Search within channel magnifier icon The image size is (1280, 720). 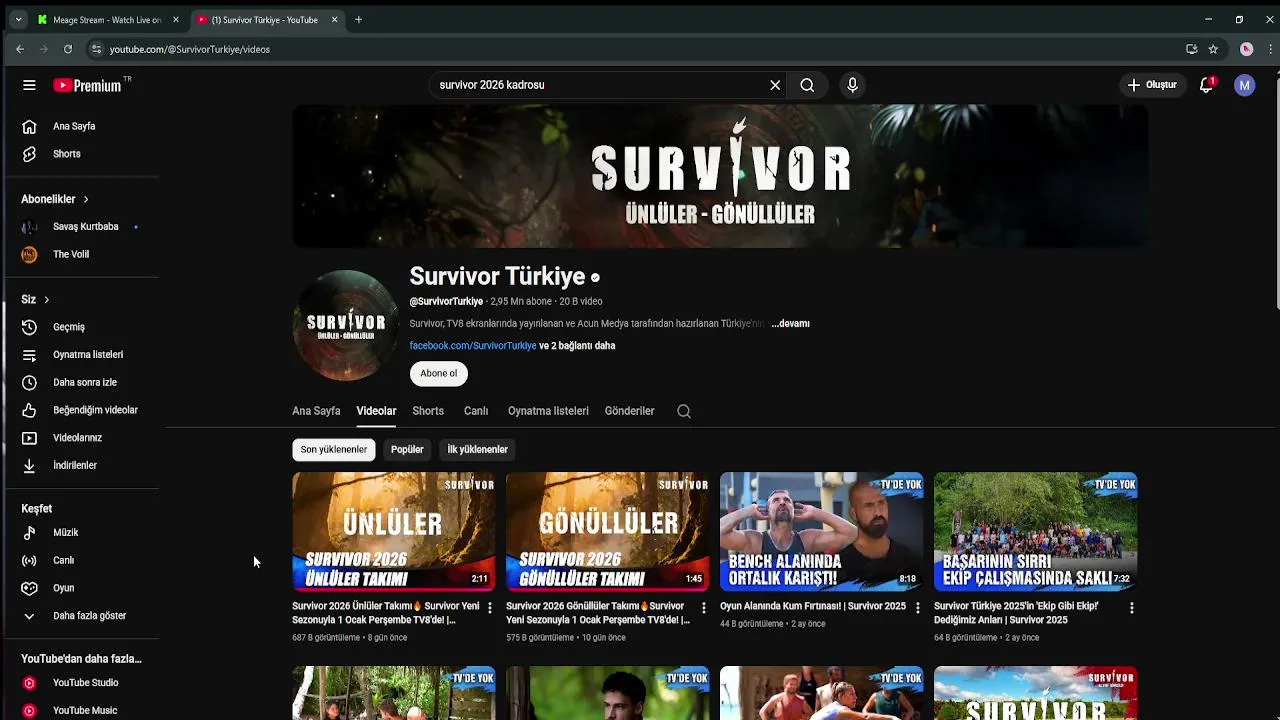pos(684,411)
